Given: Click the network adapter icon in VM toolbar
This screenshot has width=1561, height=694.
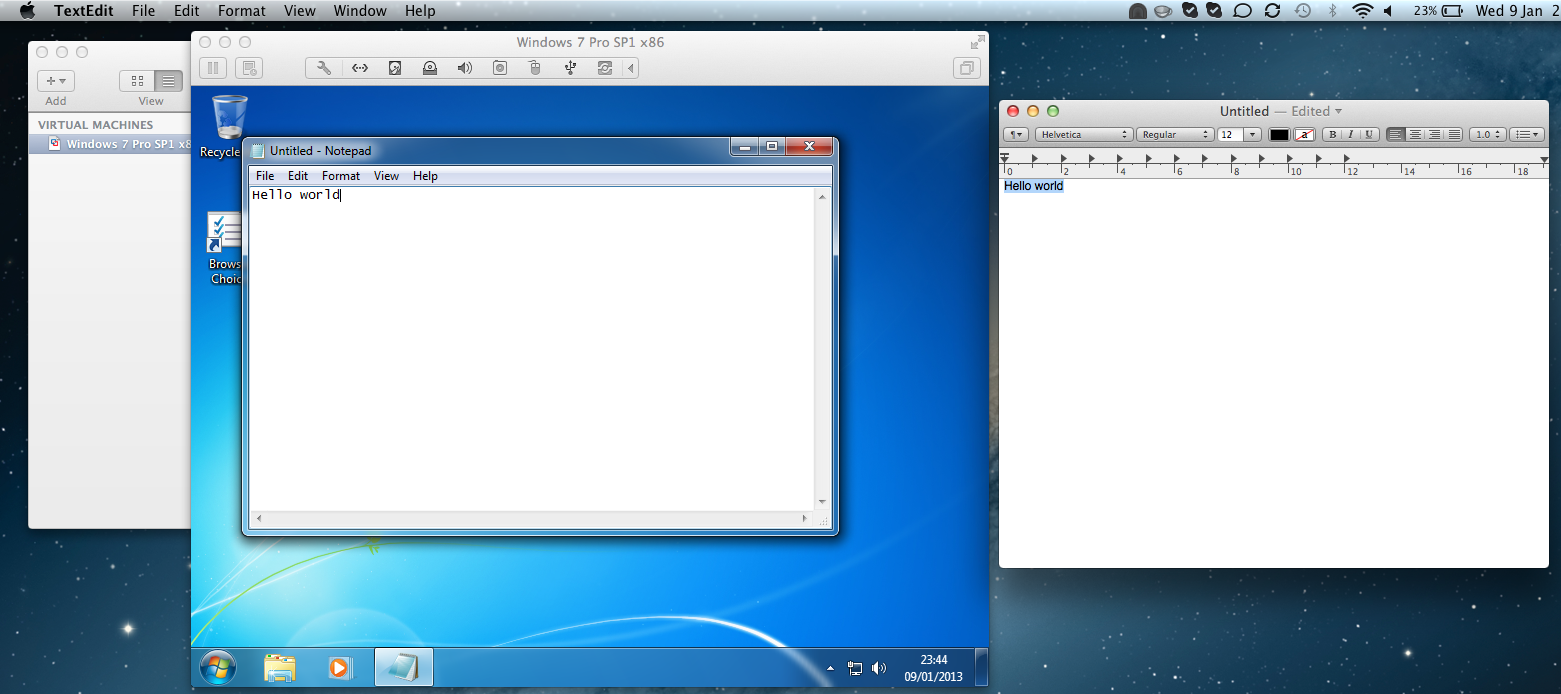Looking at the screenshot, I should pos(359,68).
